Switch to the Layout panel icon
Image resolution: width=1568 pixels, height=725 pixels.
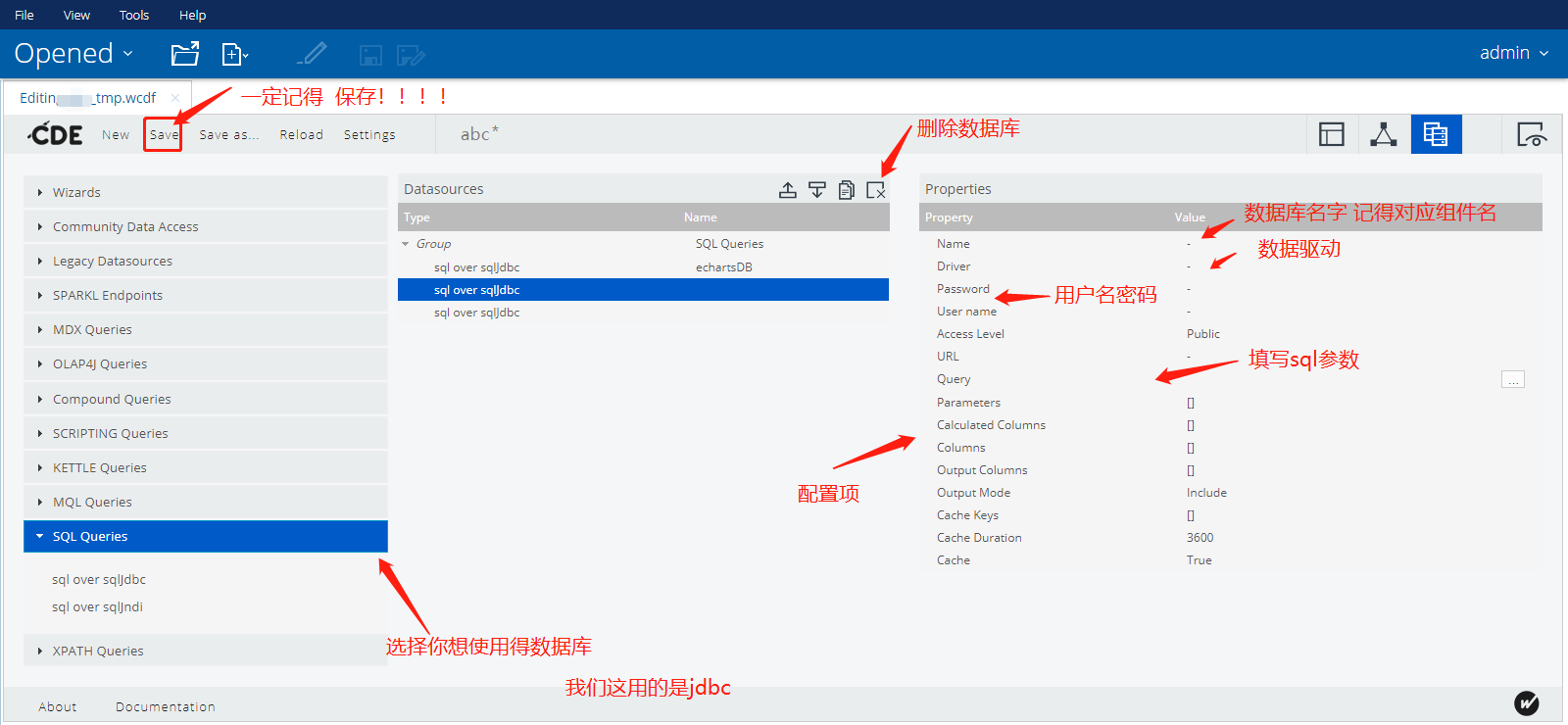click(x=1332, y=134)
